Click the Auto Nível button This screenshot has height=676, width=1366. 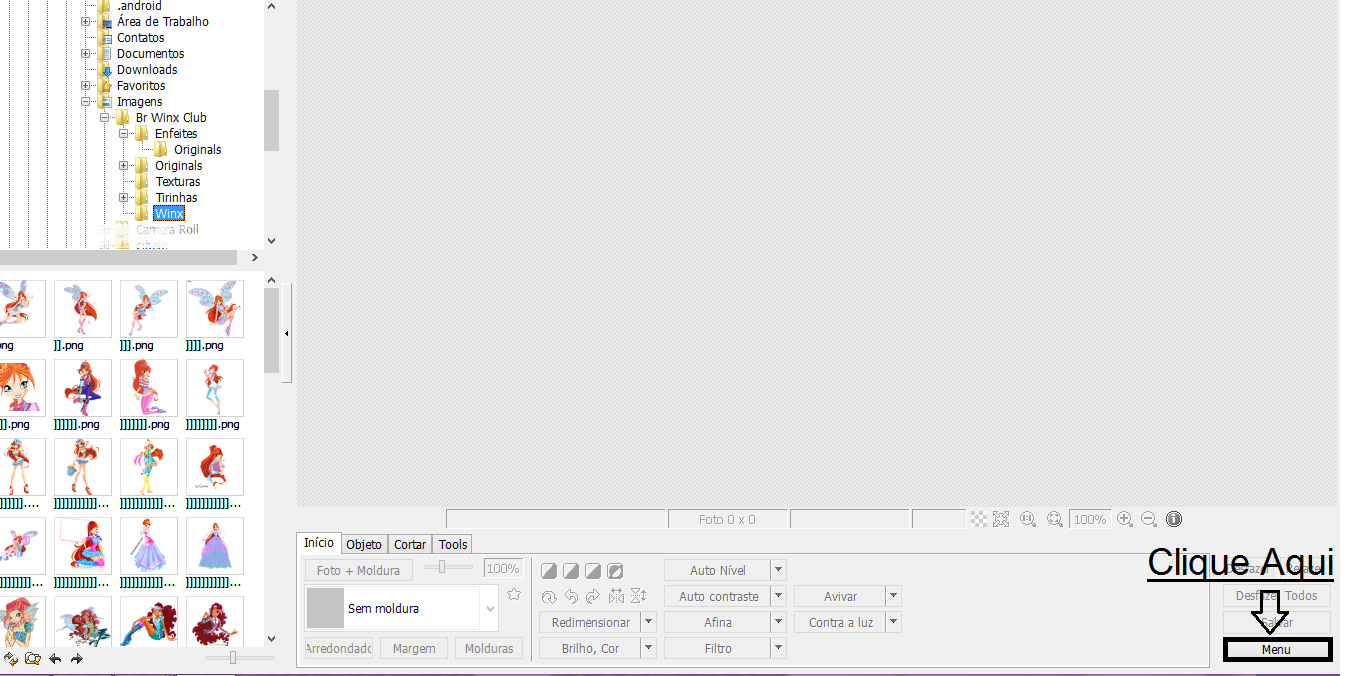pos(718,570)
